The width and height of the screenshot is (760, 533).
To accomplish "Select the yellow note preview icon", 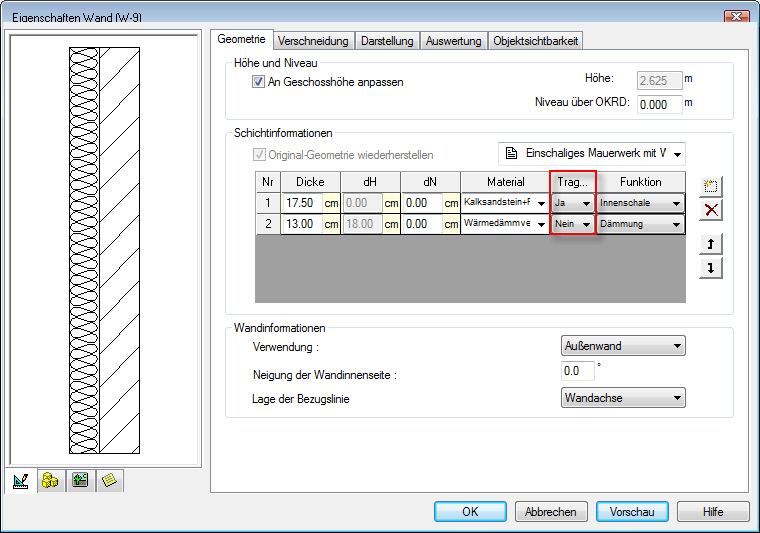I will click(x=110, y=481).
